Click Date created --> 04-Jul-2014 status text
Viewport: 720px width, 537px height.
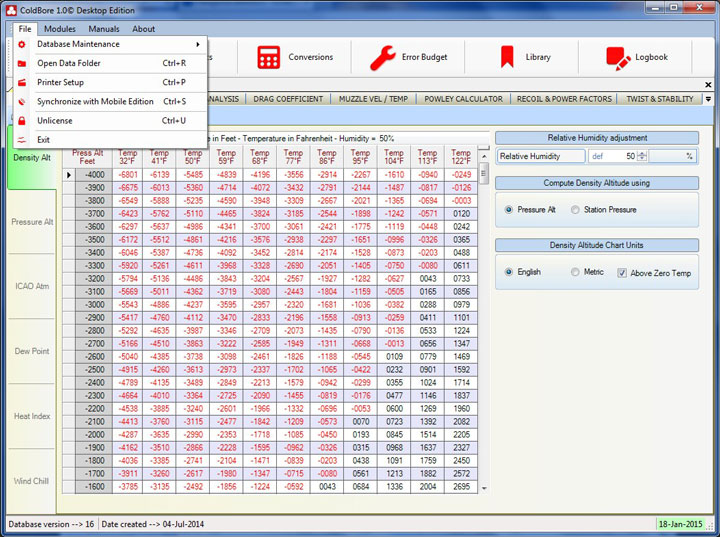[x=153, y=524]
